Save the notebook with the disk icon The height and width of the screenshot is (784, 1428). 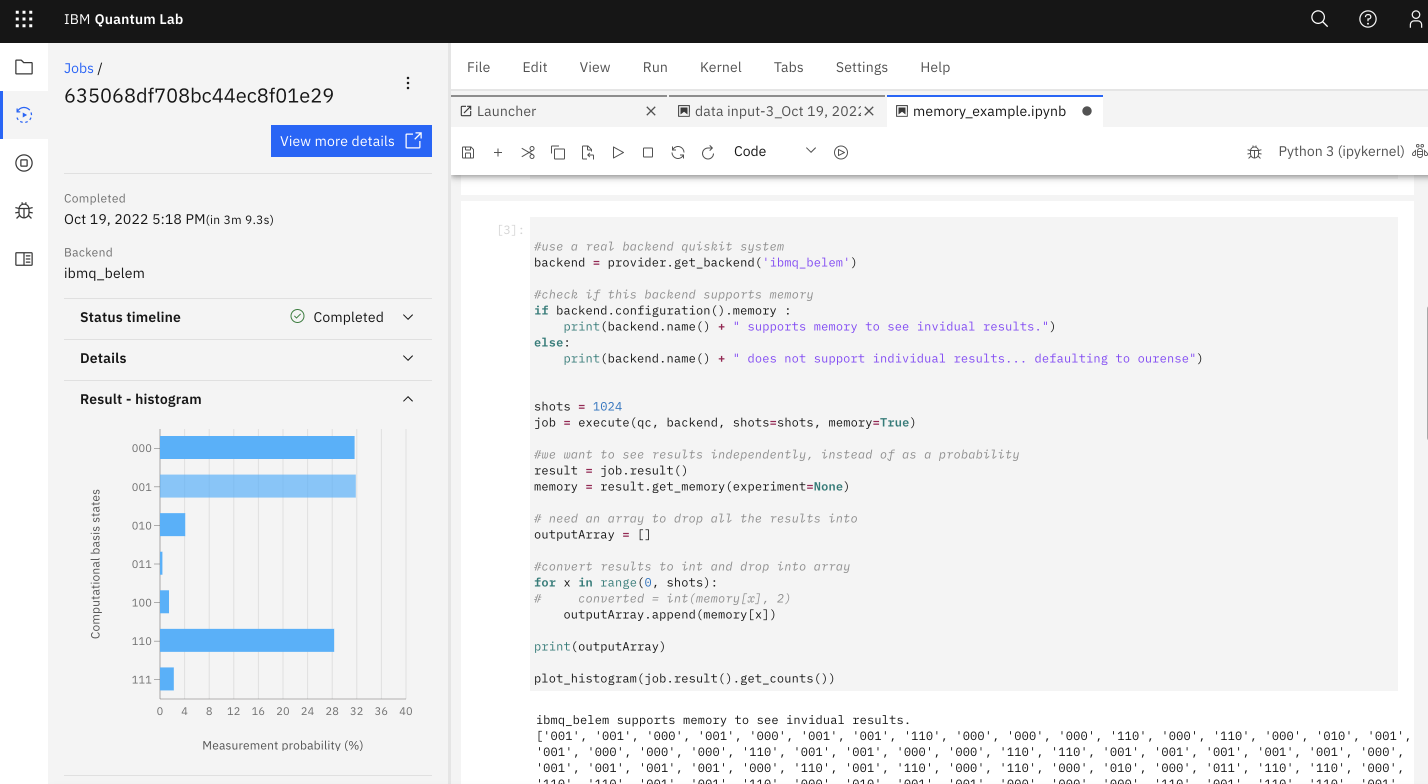pyautogui.click(x=468, y=152)
